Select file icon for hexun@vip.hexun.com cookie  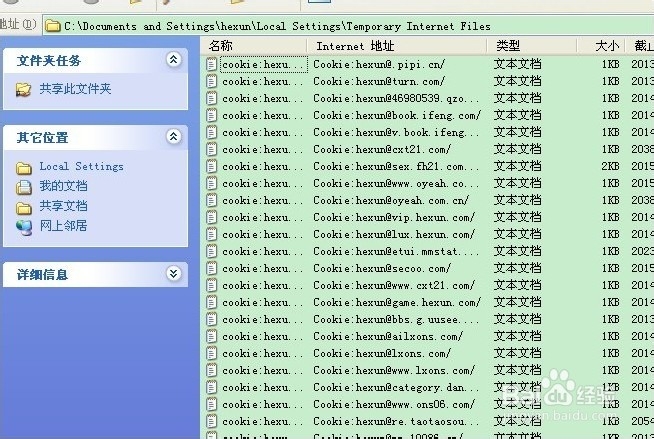pos(212,217)
